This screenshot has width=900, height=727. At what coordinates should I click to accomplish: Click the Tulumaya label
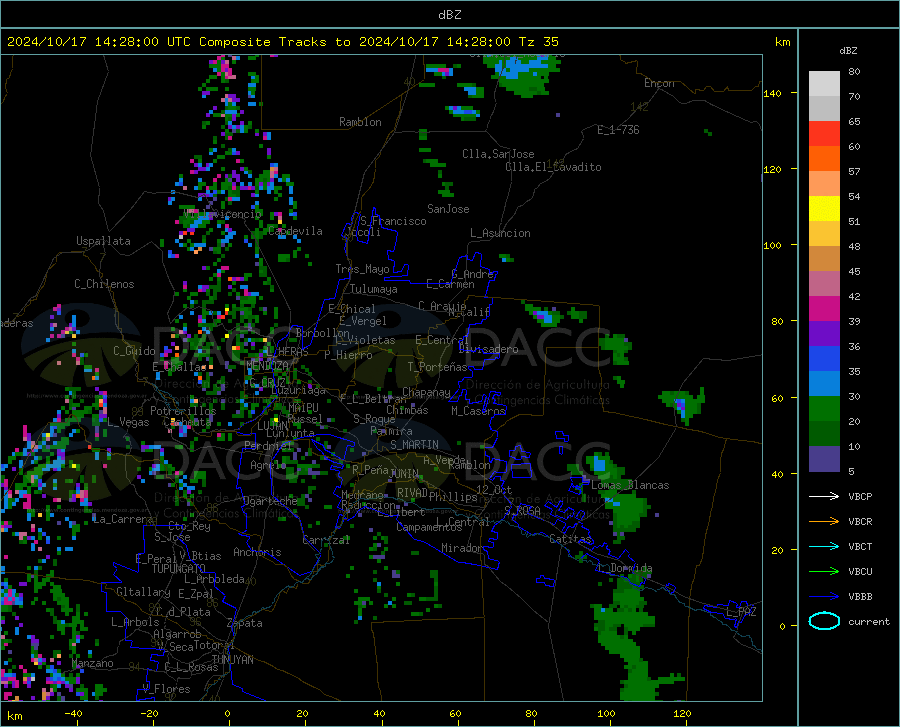[x=374, y=289]
